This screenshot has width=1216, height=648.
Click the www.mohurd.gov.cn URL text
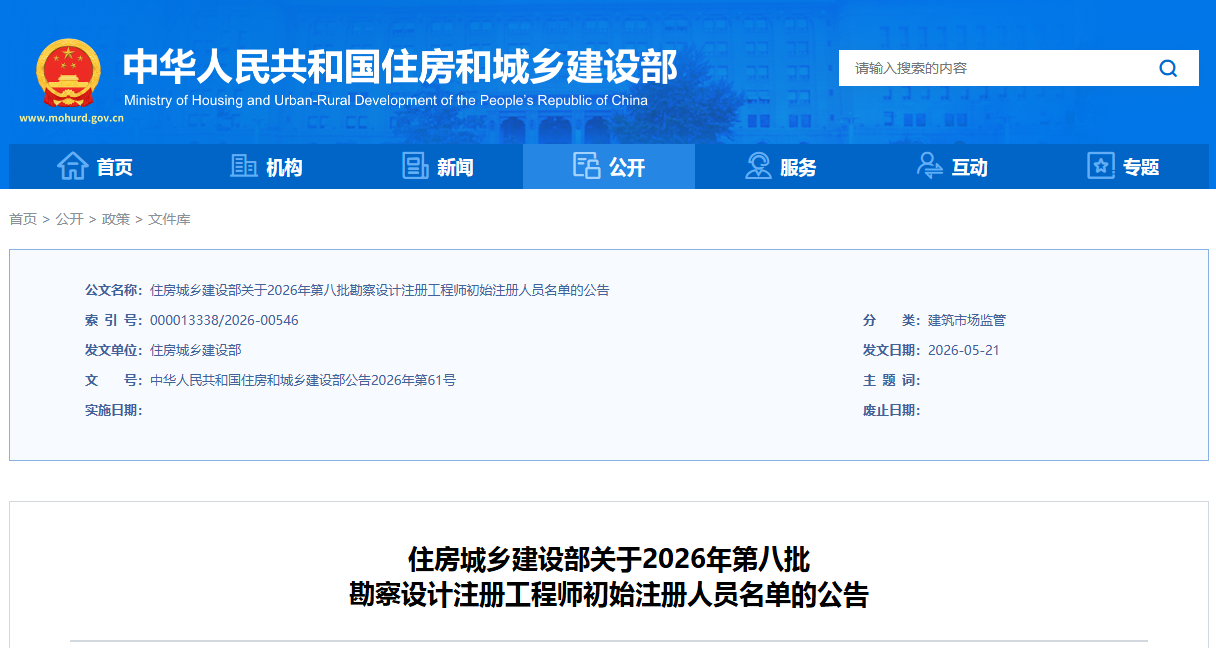[x=71, y=118]
